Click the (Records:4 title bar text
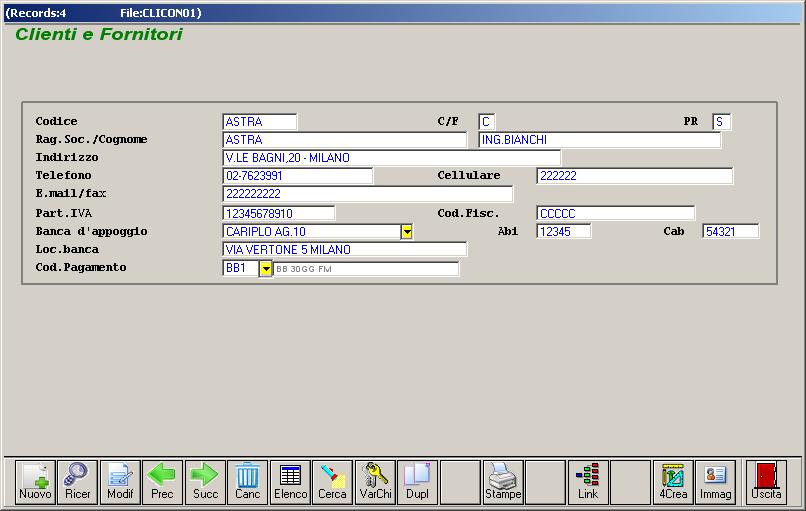The height and width of the screenshot is (511, 806). click(x=35, y=13)
